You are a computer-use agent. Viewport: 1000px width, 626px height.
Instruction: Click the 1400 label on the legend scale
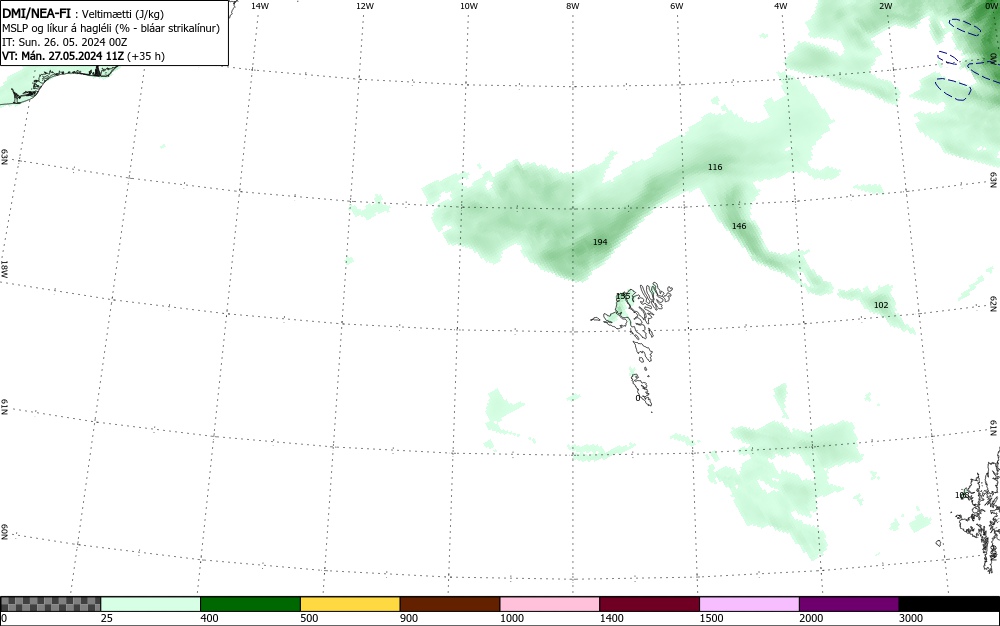tap(612, 618)
